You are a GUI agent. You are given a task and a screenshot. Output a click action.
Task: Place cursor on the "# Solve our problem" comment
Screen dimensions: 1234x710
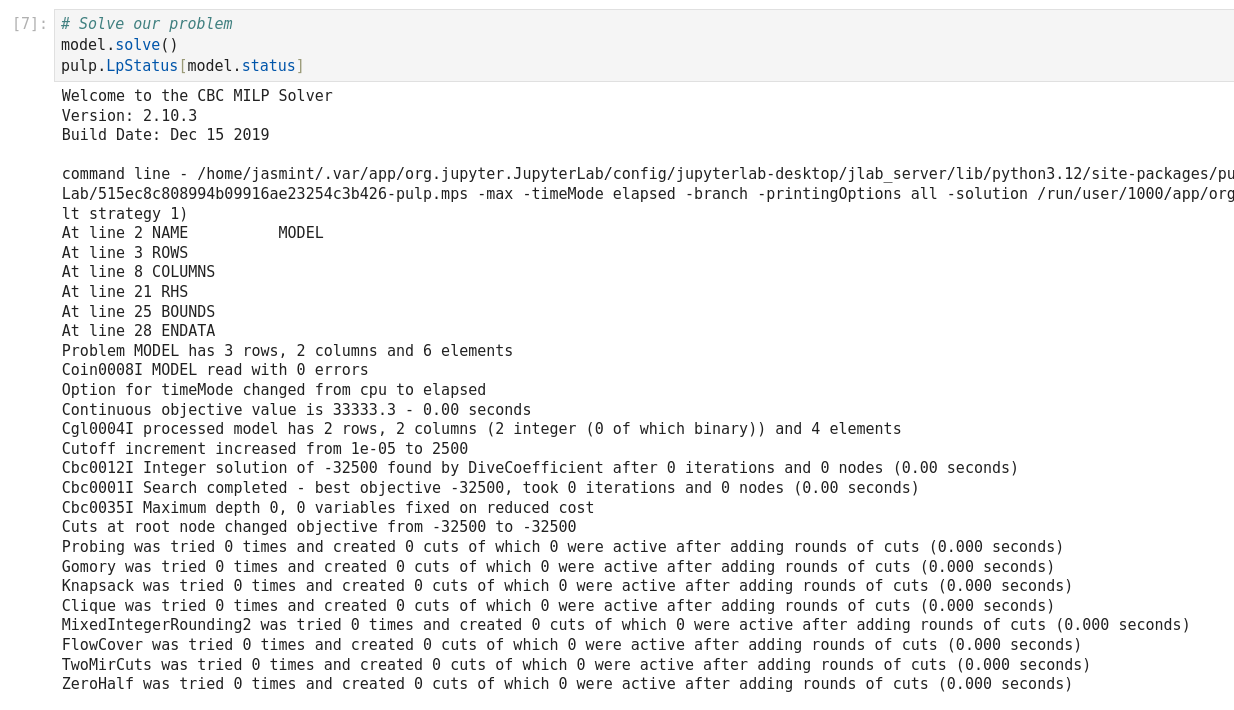tap(146, 24)
